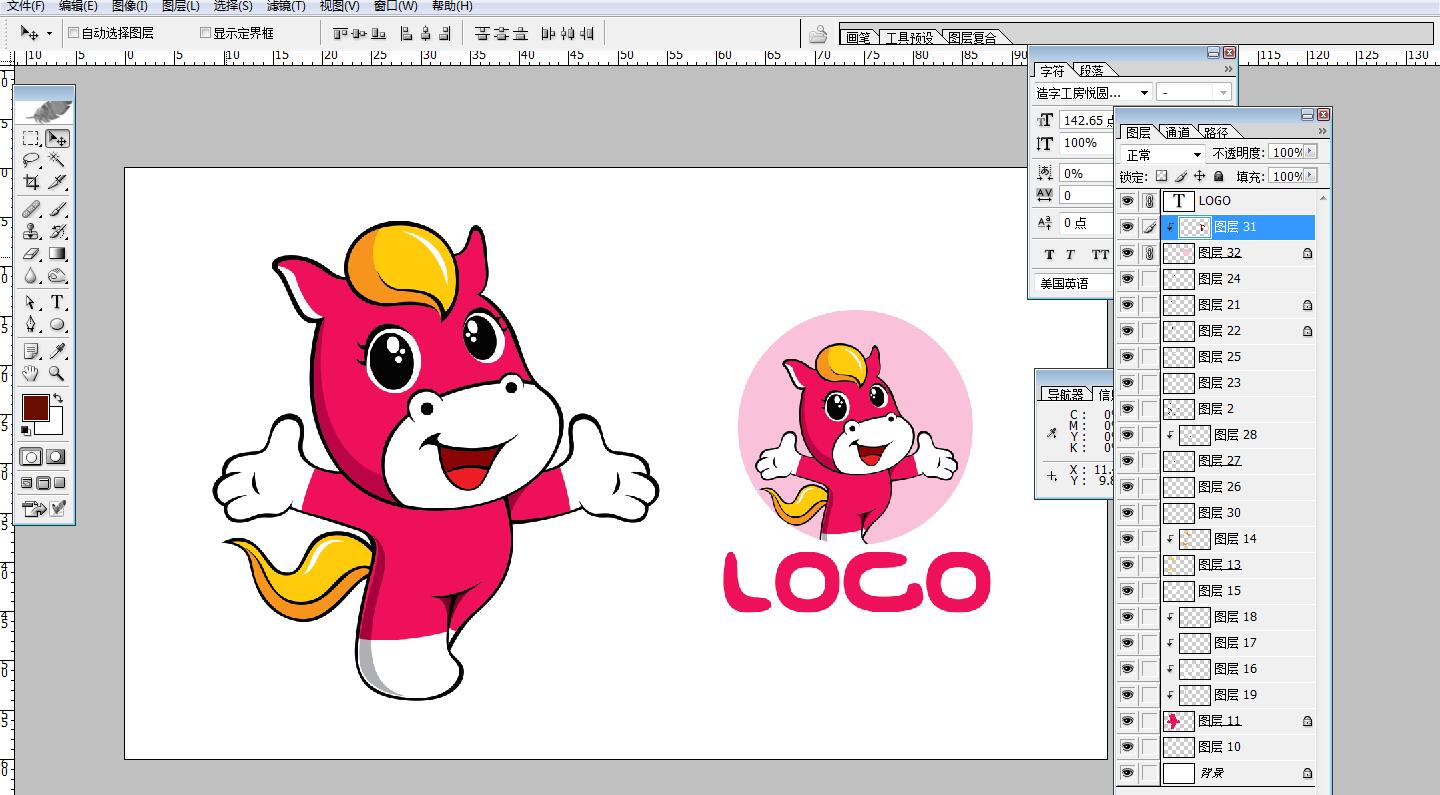Lock transparent pixels icon
The height and width of the screenshot is (795, 1440).
[1161, 176]
